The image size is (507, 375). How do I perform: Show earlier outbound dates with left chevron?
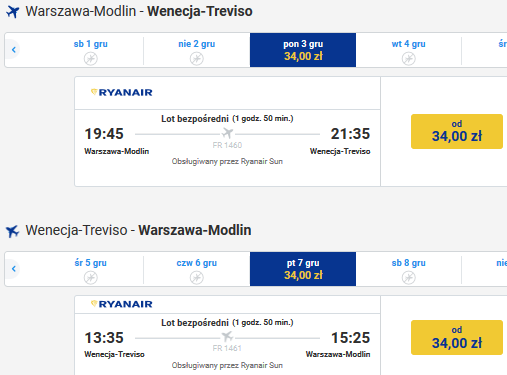click(x=13, y=50)
